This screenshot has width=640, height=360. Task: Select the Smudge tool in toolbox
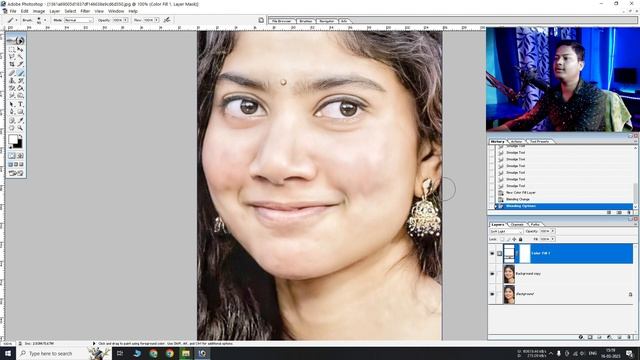pos(12,96)
